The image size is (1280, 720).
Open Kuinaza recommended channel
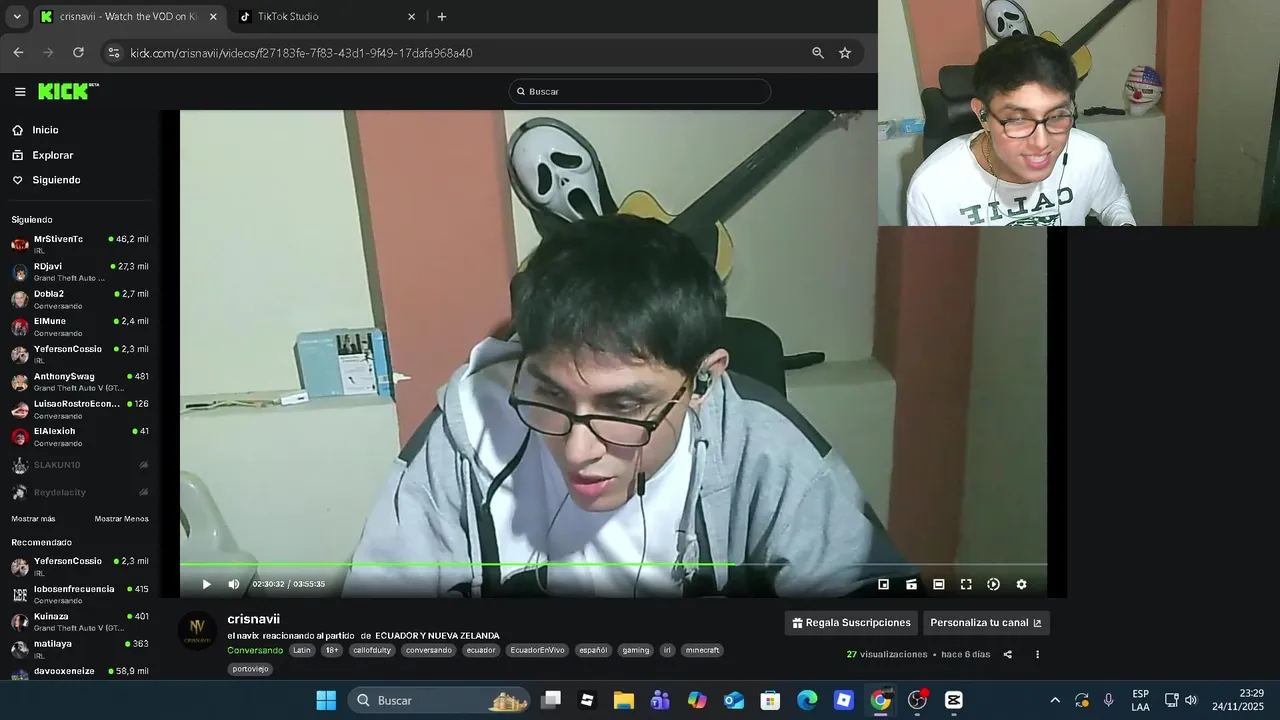[x=80, y=622]
